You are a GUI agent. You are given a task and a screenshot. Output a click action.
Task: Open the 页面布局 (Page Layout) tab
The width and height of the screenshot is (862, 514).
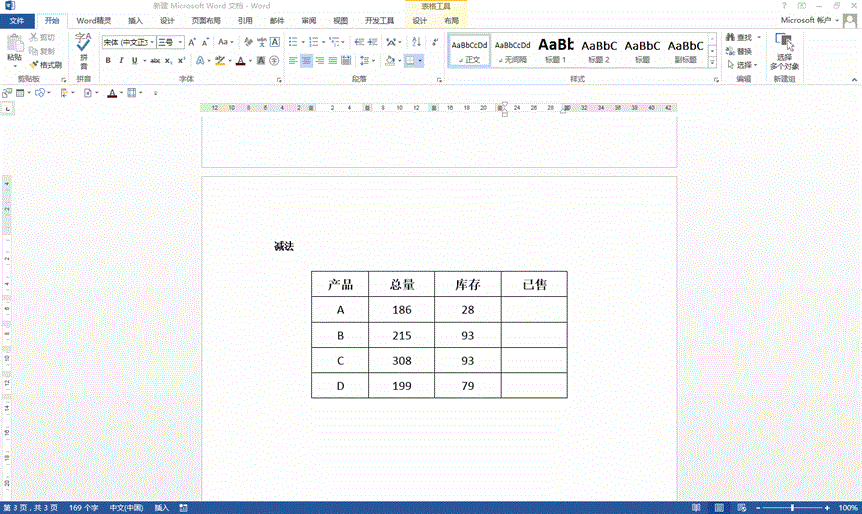click(206, 20)
